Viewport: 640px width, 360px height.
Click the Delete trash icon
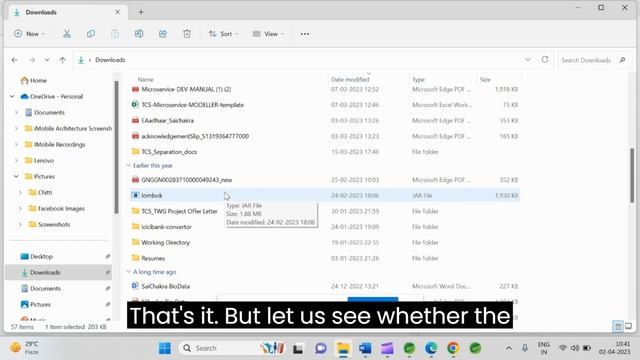point(187,34)
